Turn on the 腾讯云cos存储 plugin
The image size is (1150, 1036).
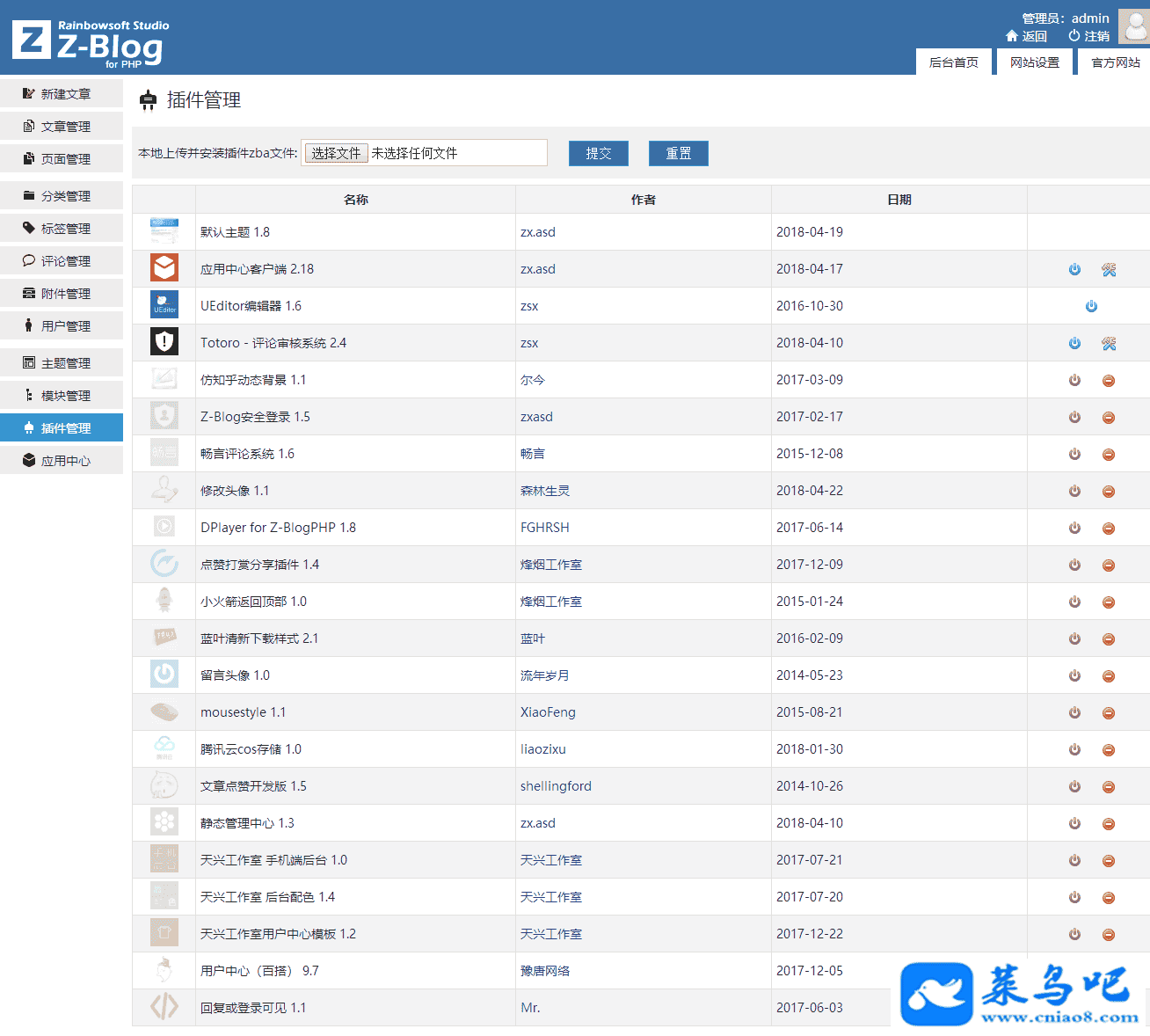(x=1074, y=750)
